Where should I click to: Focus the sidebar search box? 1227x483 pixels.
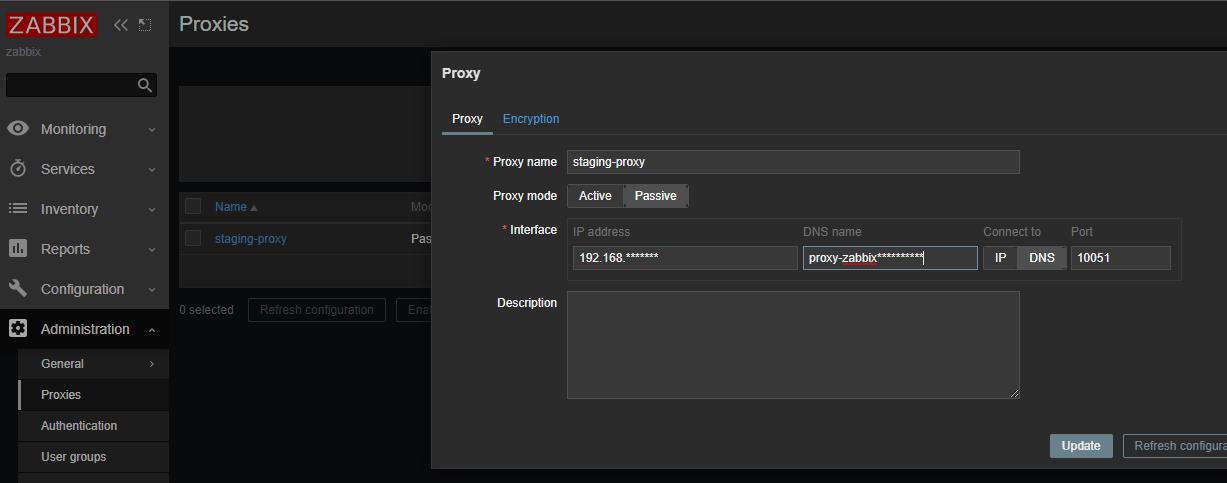click(71, 86)
